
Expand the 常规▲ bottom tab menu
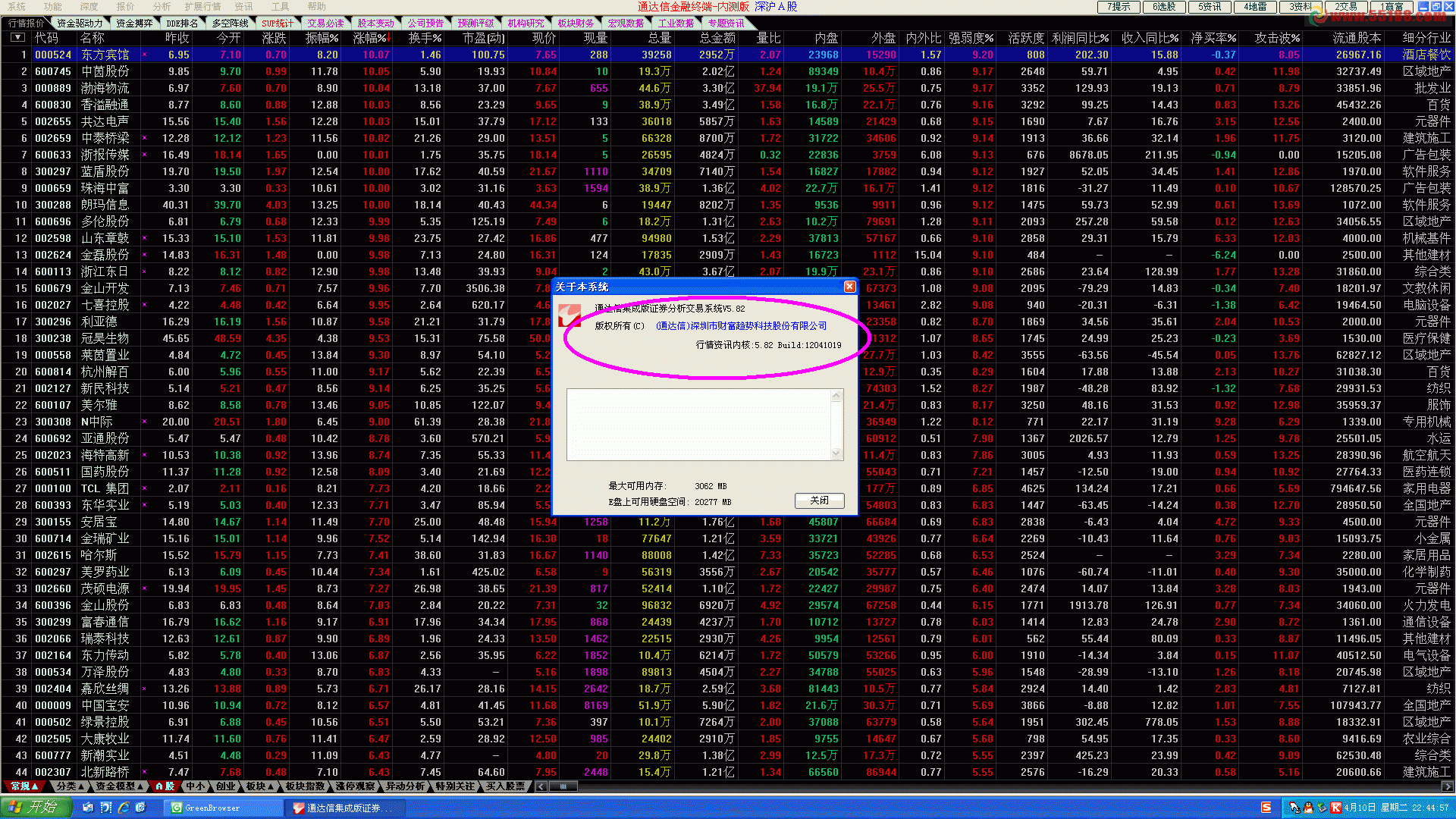point(24,786)
